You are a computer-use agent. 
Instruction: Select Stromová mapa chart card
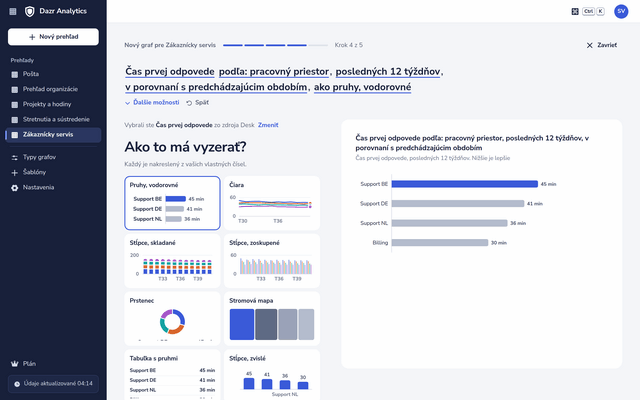point(272,319)
